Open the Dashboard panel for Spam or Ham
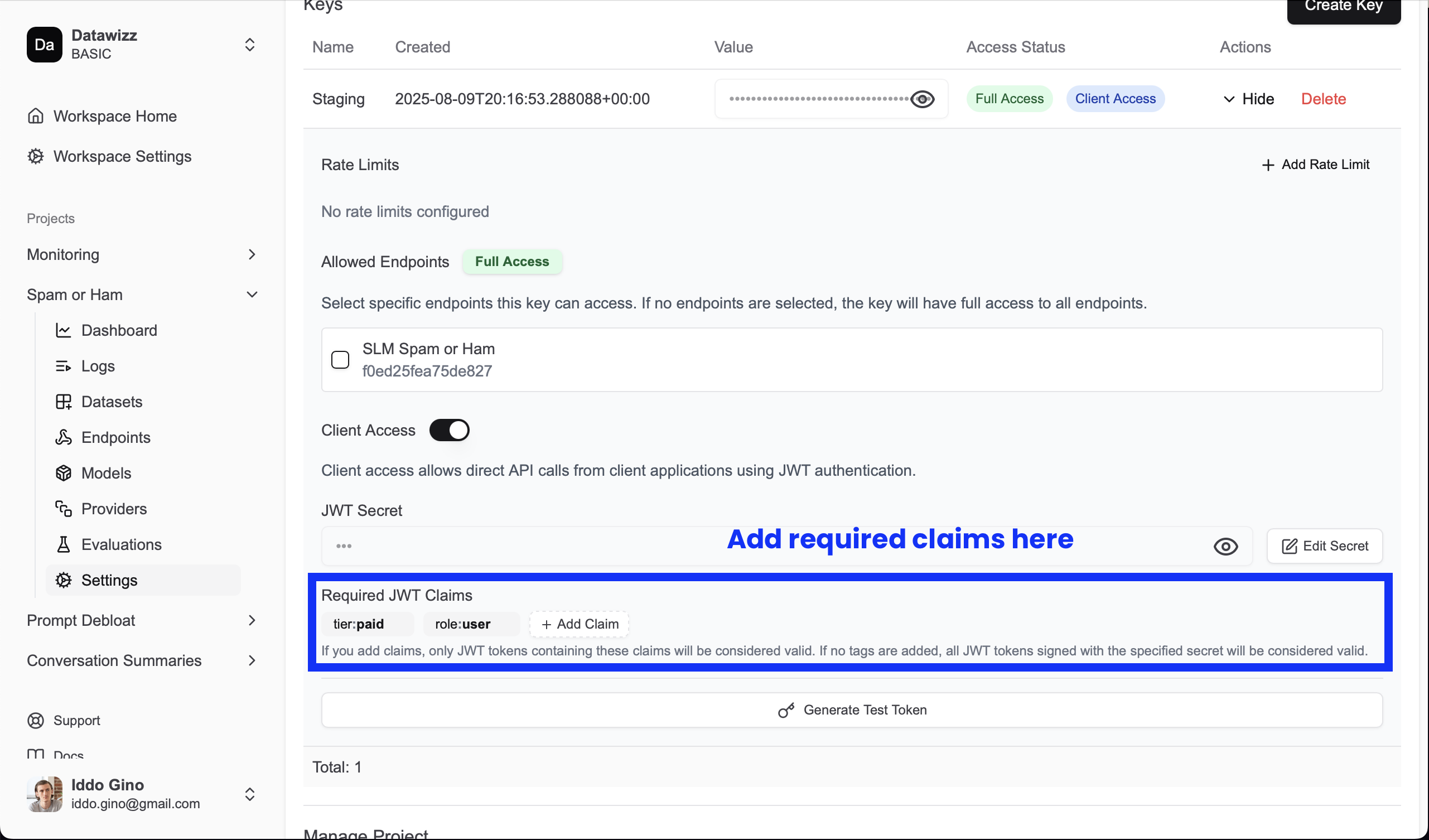This screenshot has width=1429, height=840. 120,330
